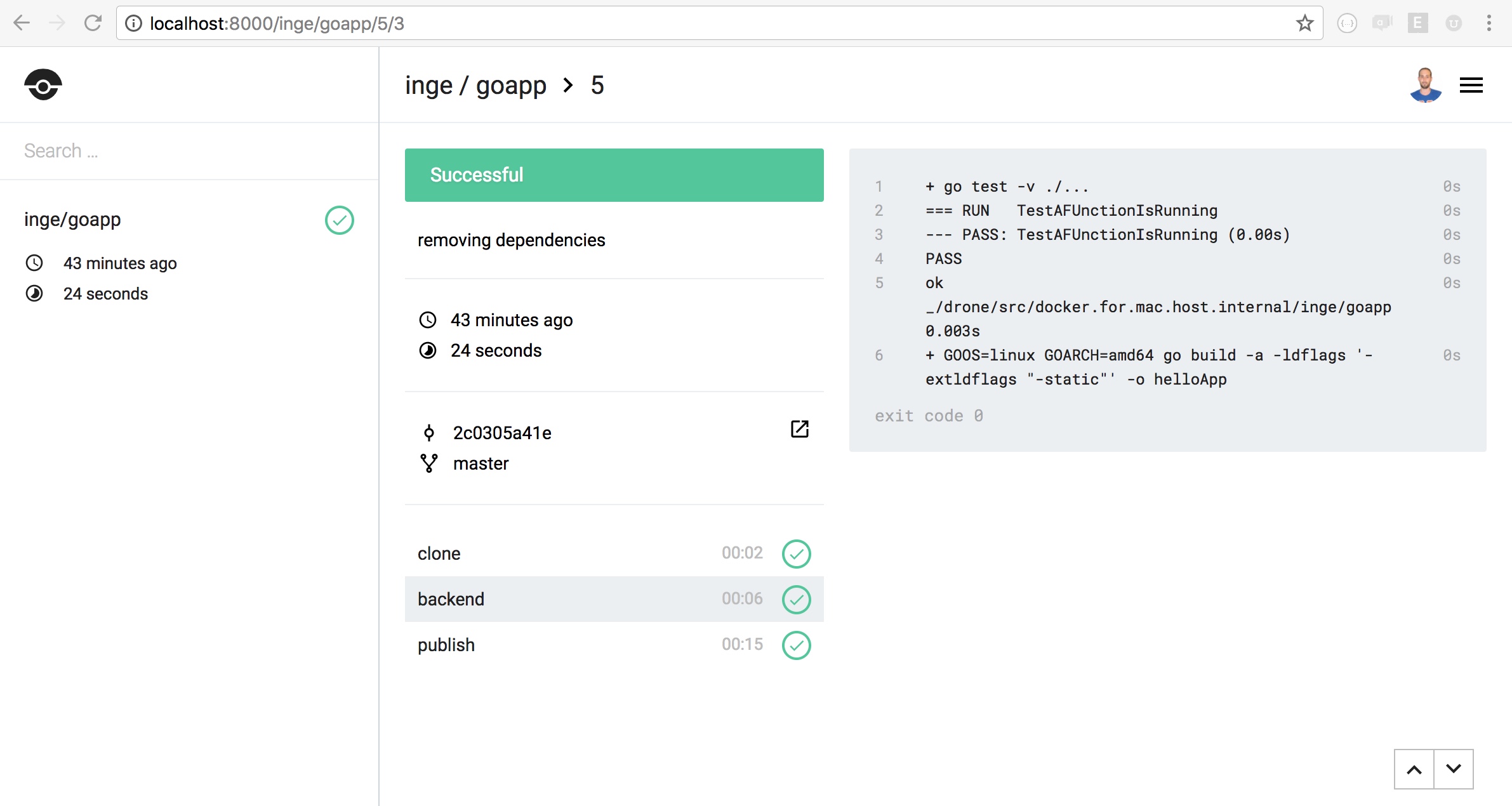Click the Drone logo icon
The height and width of the screenshot is (806, 1512).
(x=43, y=85)
